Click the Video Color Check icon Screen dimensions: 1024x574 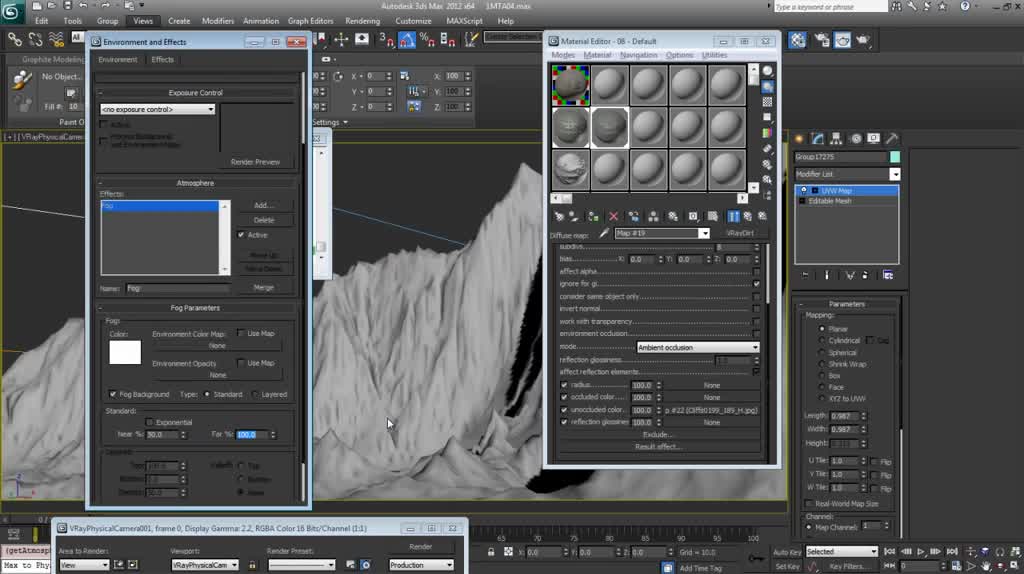(767, 133)
